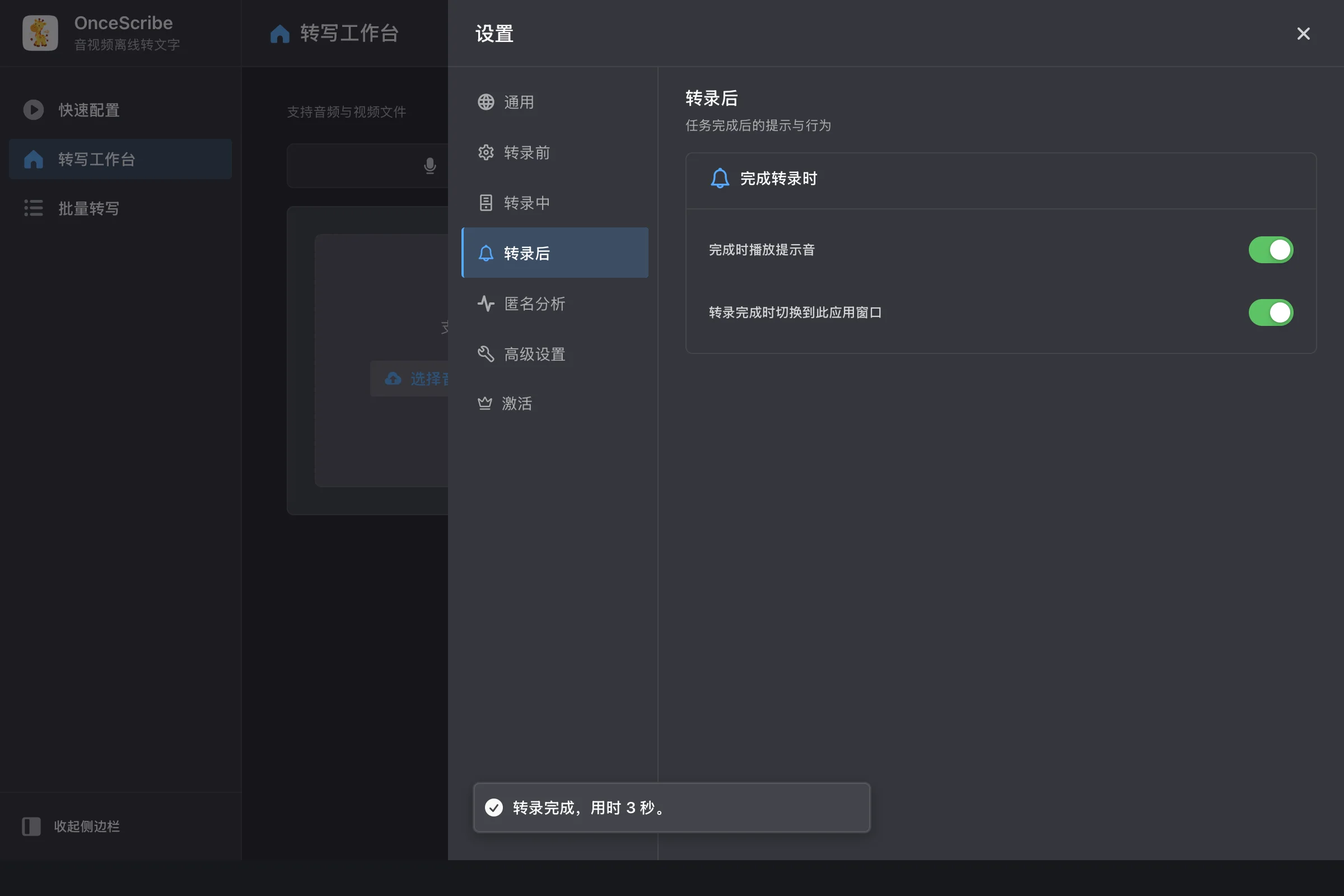This screenshot has width=1344, height=896.
Task: Switch to the 转录前 settings tab
Action: click(x=555, y=152)
